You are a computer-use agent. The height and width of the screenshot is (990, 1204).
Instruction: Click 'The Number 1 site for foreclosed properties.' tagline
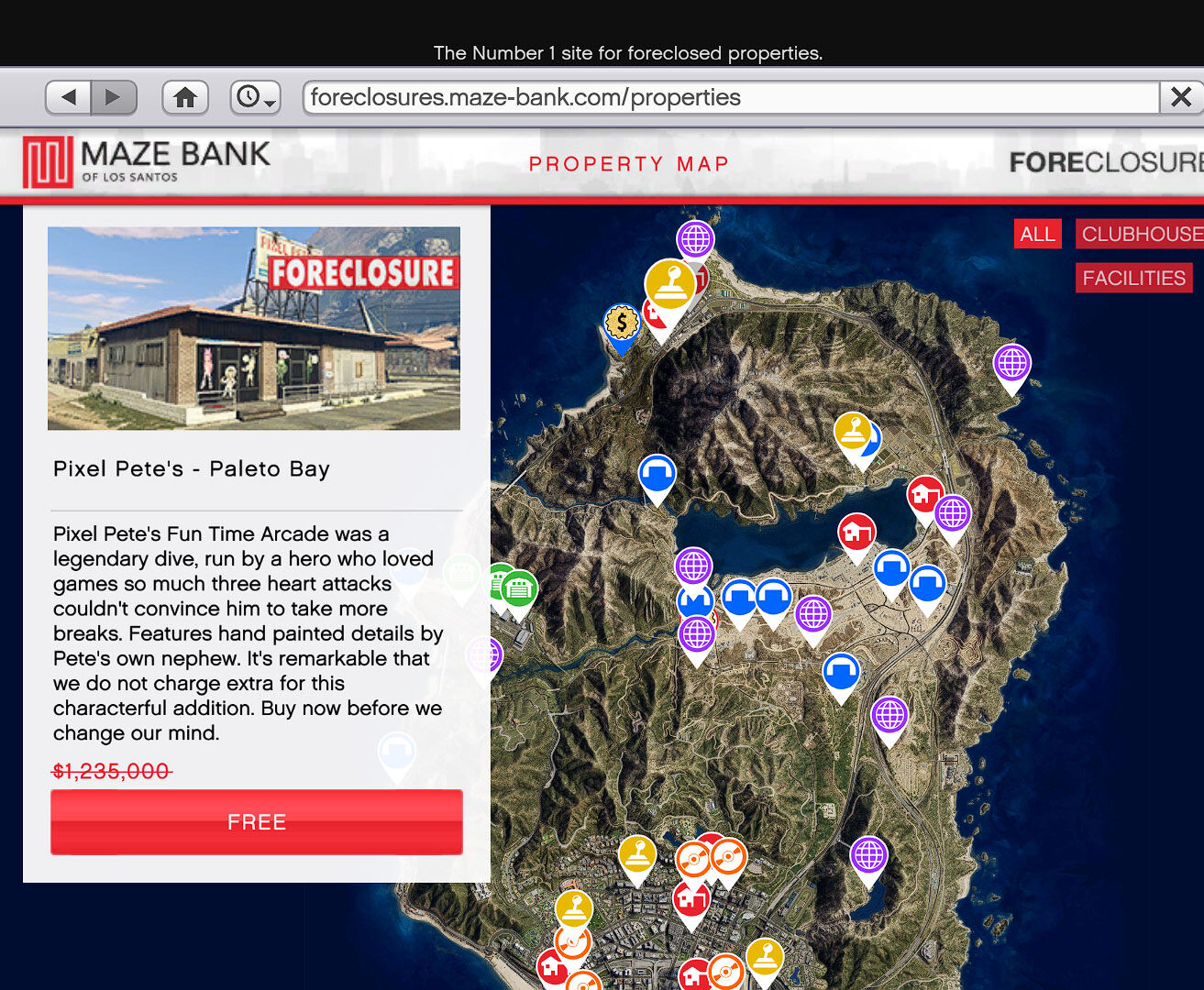[x=628, y=53]
